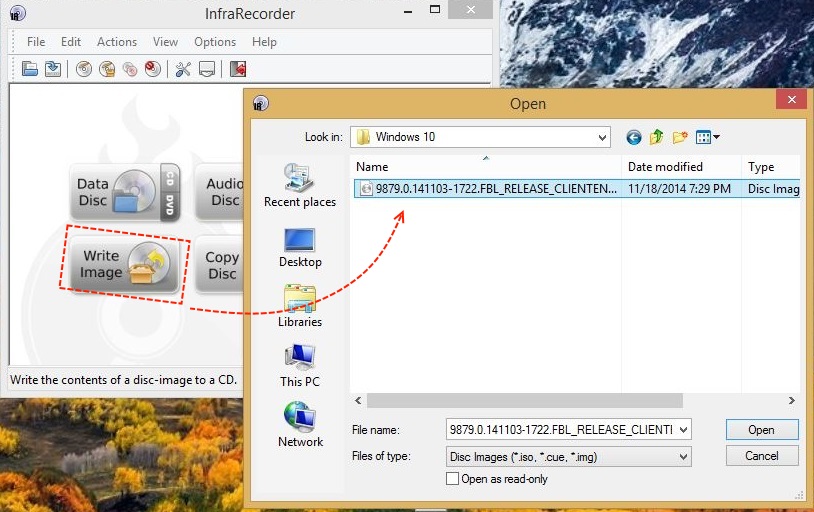Viewport: 814px width, 512px height.
Task: Click the 11/18/2014 7:29 PM date cell
Action: click(x=679, y=188)
